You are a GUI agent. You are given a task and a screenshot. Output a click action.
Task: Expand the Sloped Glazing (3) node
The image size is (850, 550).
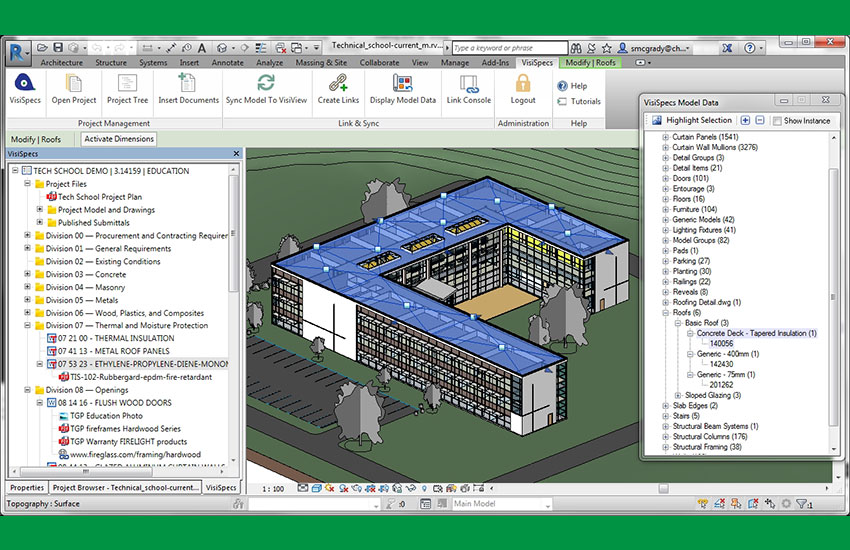pyautogui.click(x=677, y=395)
